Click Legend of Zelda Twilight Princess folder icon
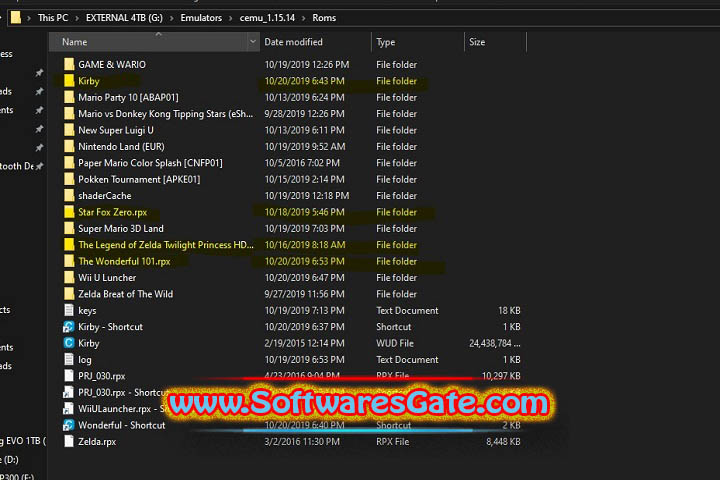 69,245
